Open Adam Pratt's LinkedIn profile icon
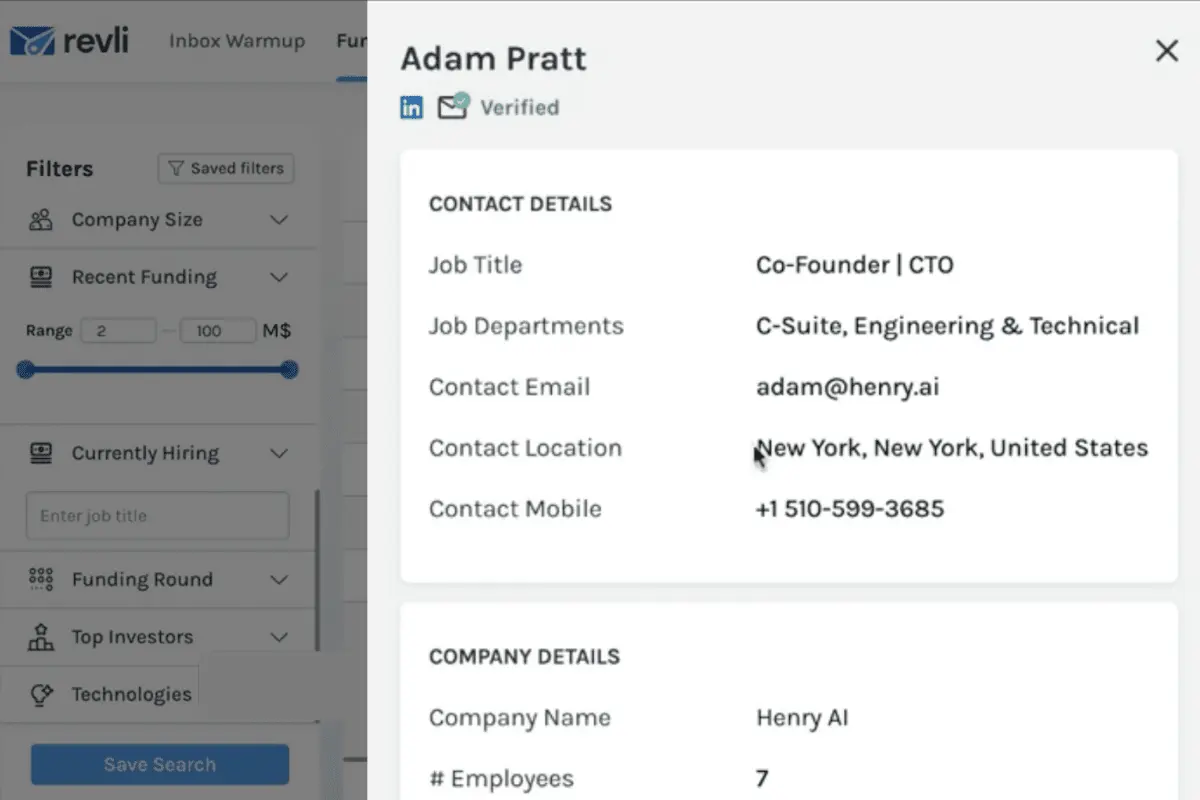Image resolution: width=1200 pixels, height=800 pixels. [x=411, y=108]
